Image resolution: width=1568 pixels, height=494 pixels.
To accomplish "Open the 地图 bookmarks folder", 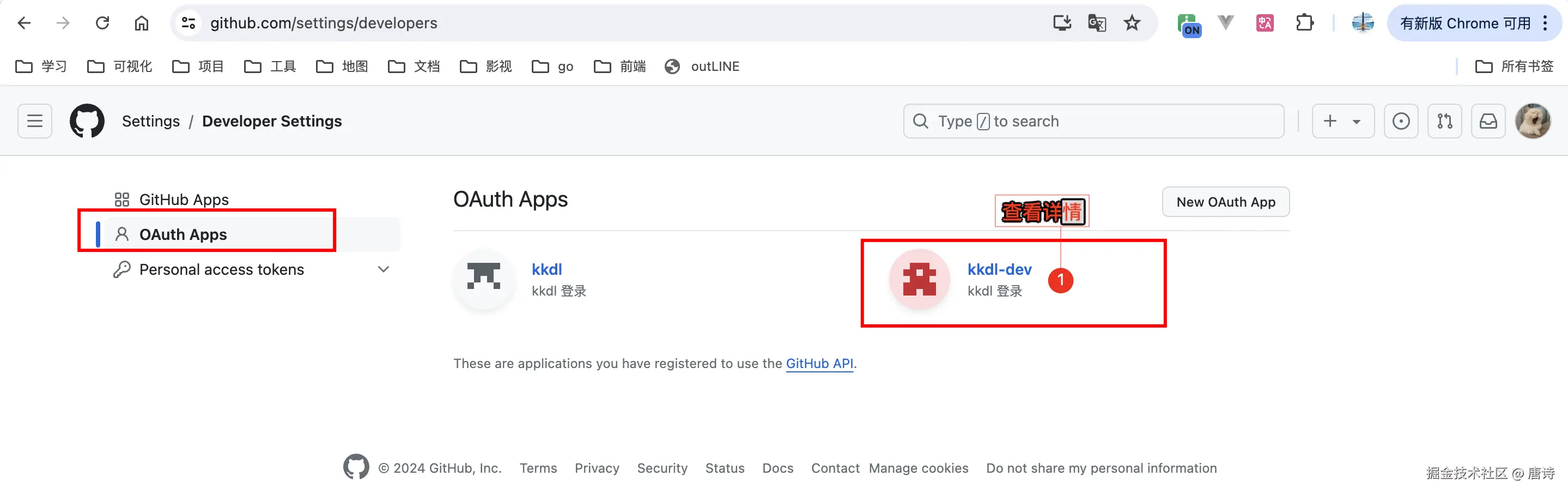I will (x=342, y=67).
